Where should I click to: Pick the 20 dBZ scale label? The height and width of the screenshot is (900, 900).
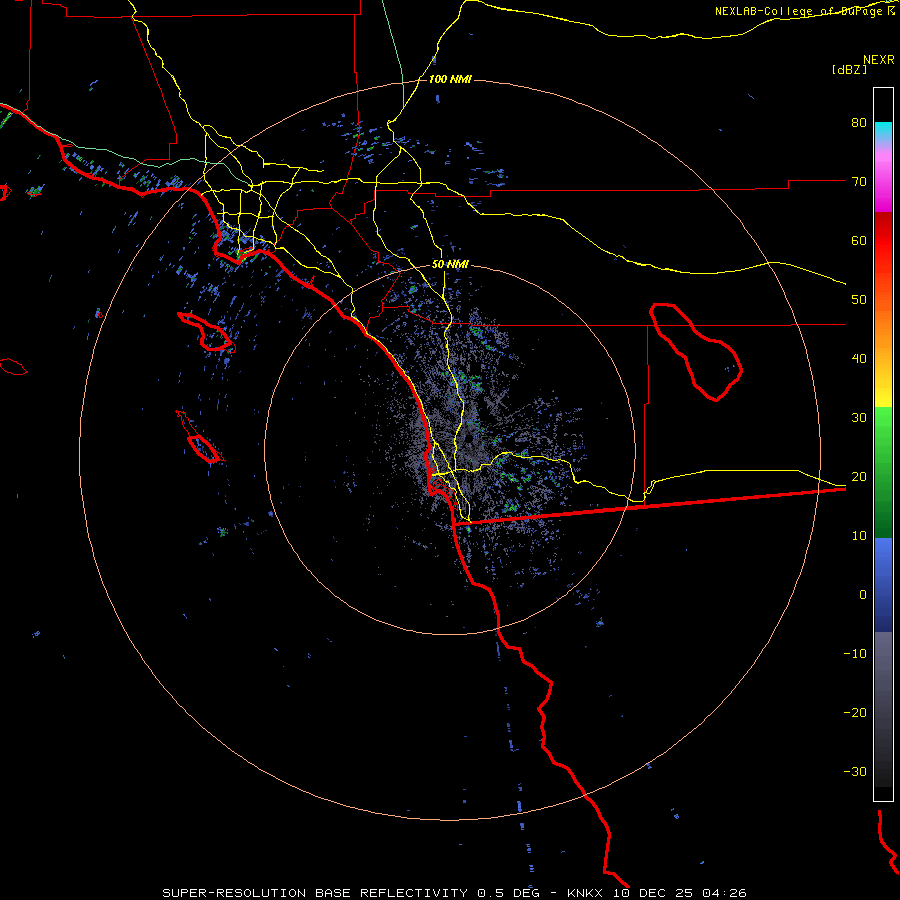click(859, 476)
